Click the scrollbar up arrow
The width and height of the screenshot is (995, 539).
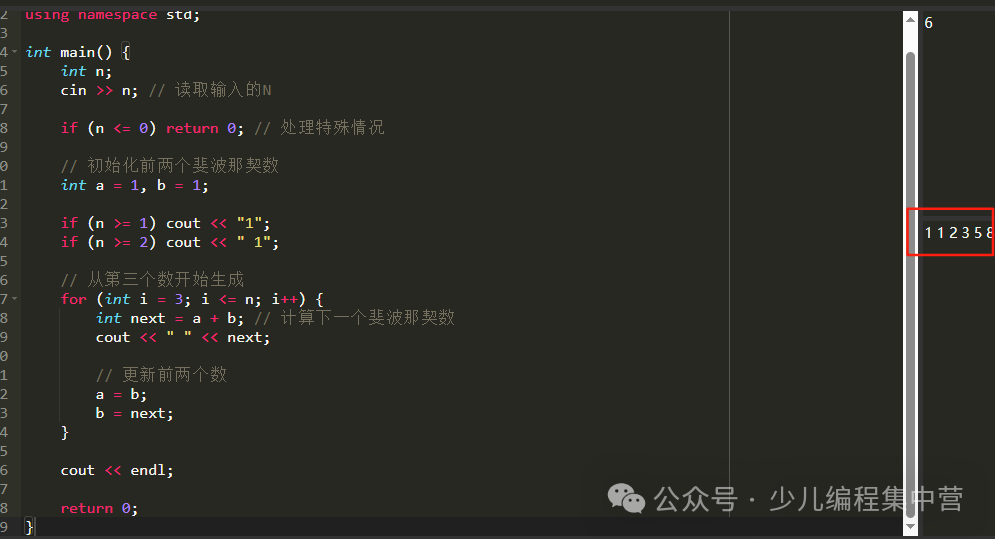point(911,20)
